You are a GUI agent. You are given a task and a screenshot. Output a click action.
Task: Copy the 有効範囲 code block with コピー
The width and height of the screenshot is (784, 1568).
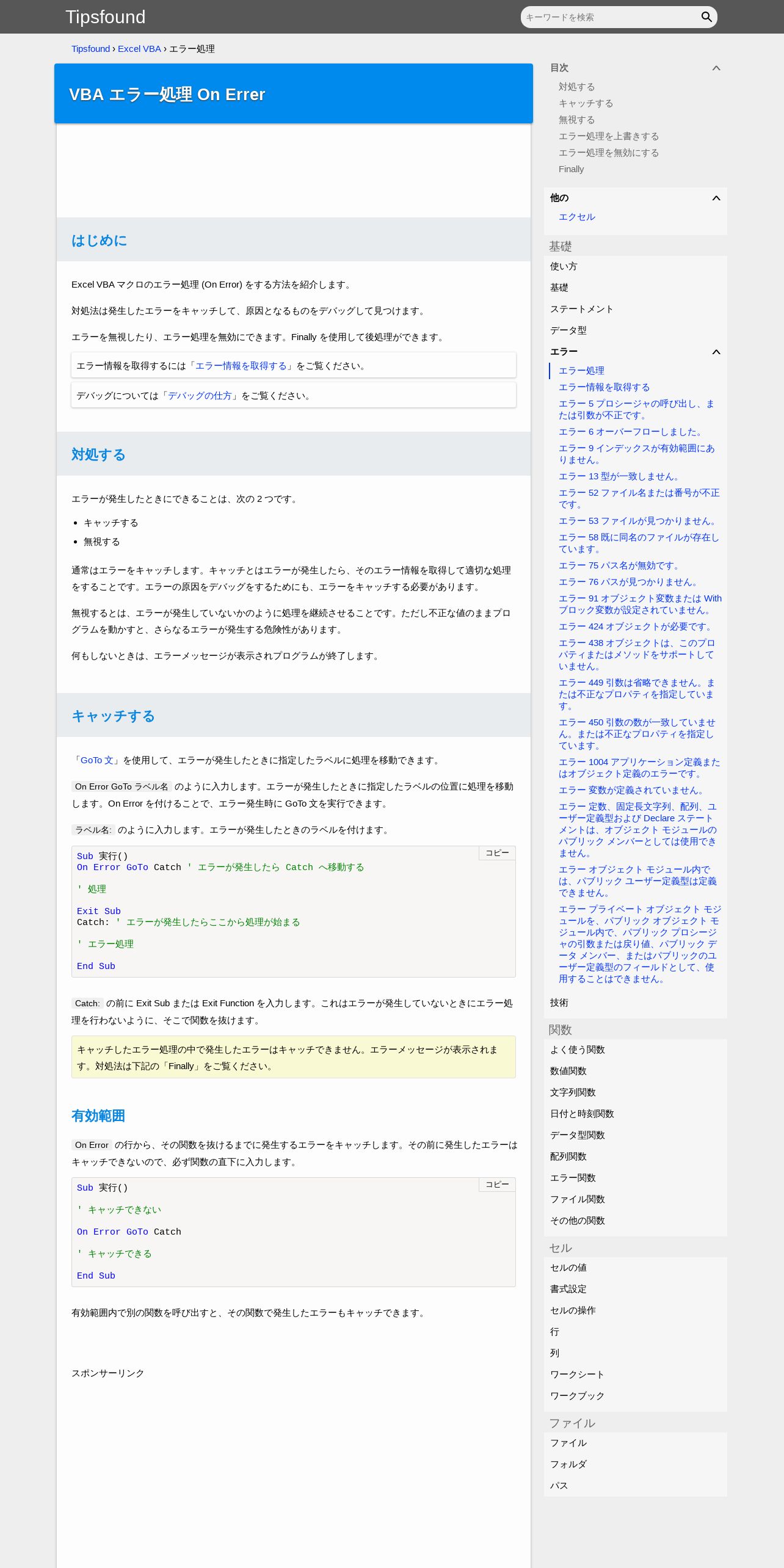click(x=497, y=1185)
